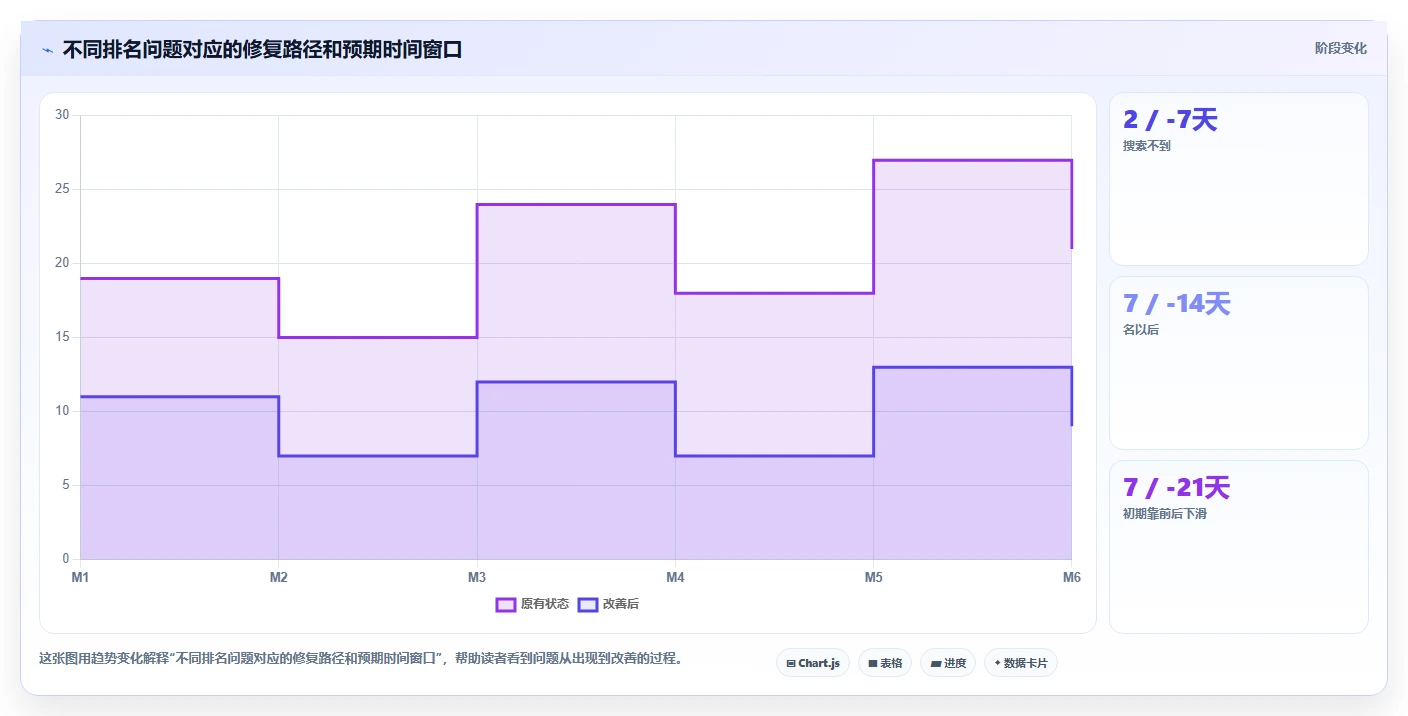
Task: Select the Chart.js chip
Action: [813, 663]
